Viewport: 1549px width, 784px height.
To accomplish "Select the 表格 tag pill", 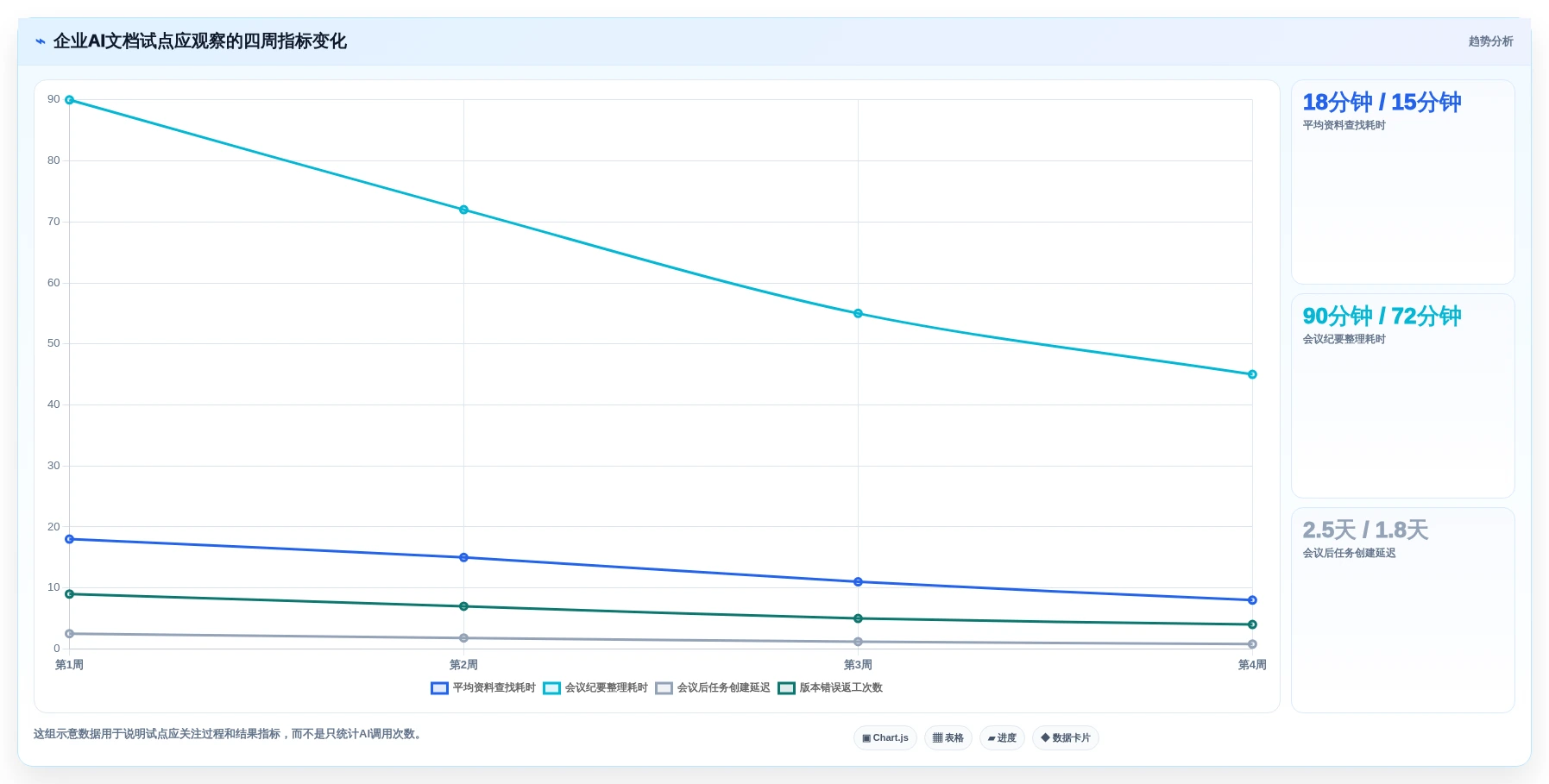I will point(948,738).
